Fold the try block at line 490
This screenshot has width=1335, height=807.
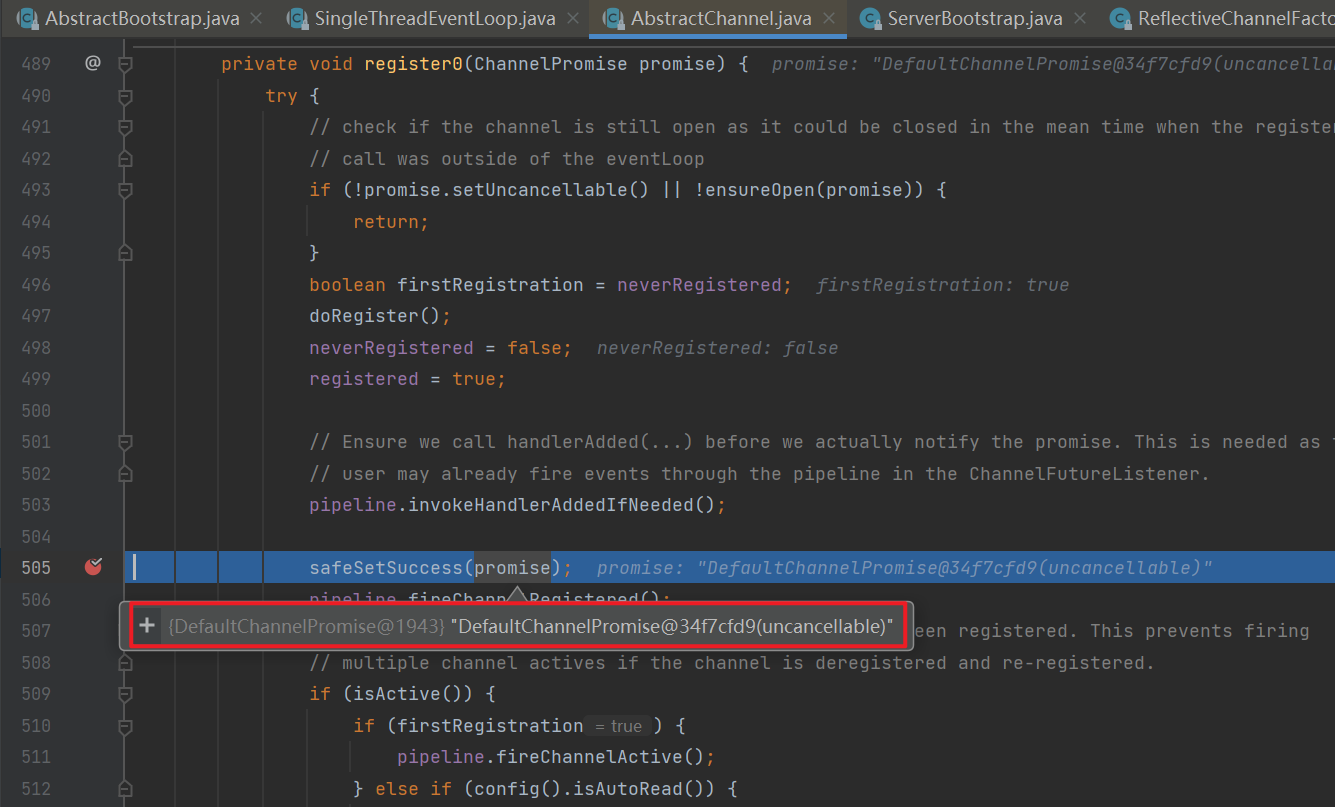tap(125, 96)
